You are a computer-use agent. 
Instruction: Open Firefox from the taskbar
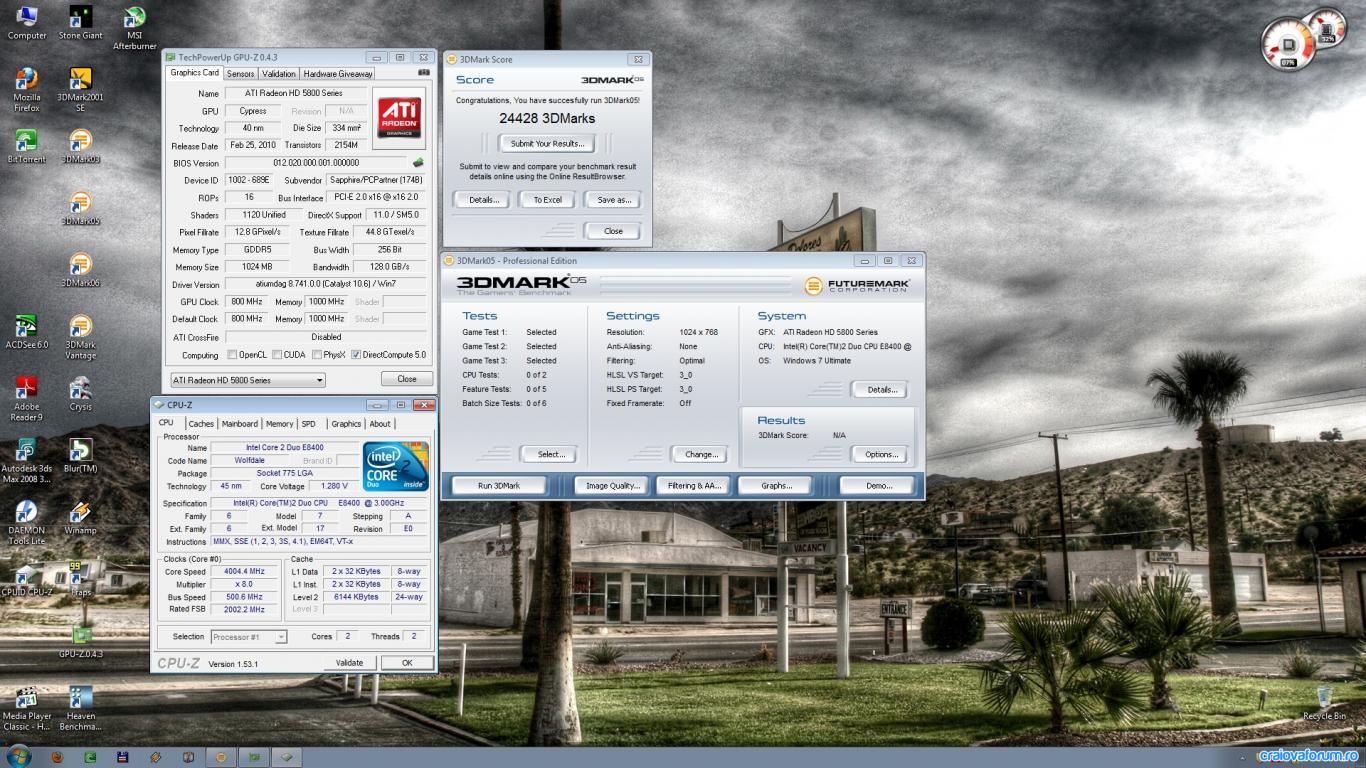(x=57, y=757)
